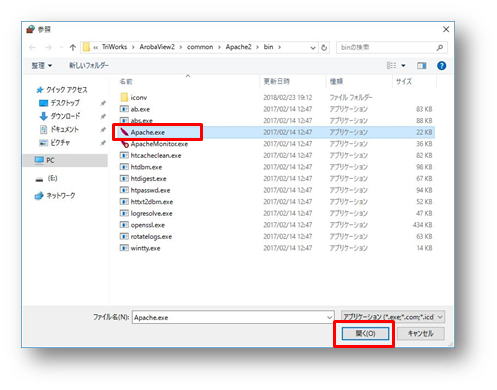
Task: Open view options dropdown arrow
Action: coord(403,66)
